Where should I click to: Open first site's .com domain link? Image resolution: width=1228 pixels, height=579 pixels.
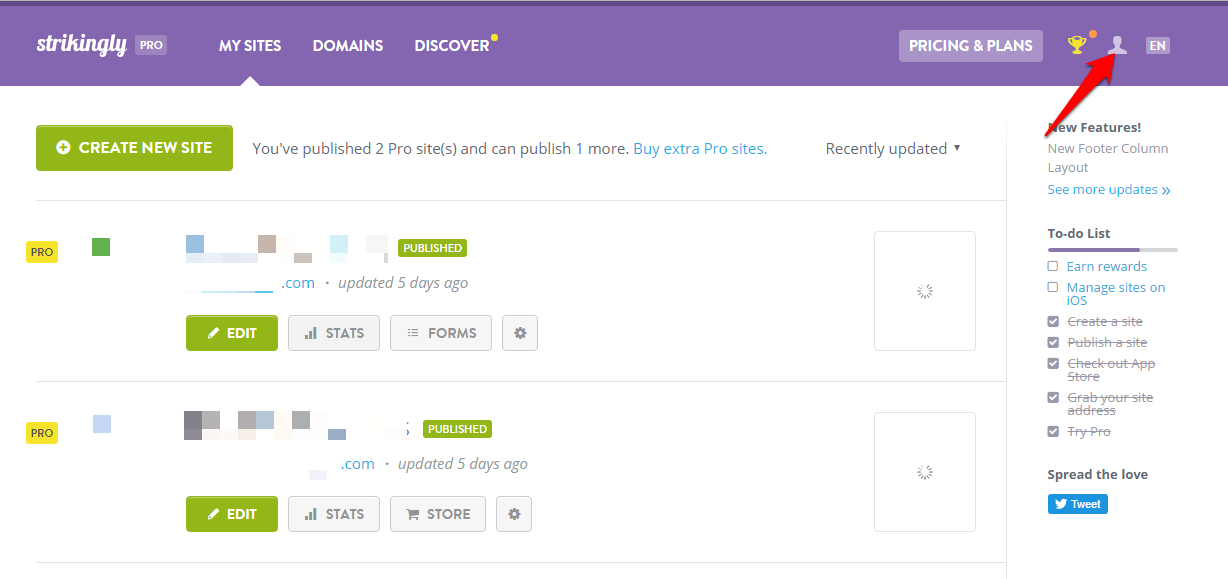pyautogui.click(x=298, y=283)
